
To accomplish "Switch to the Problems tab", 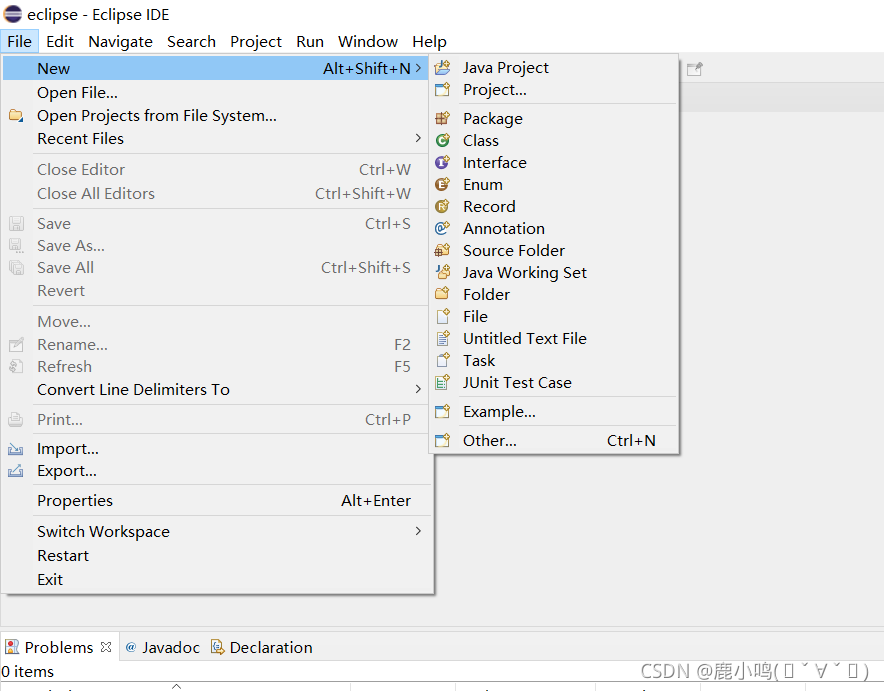I will (x=59, y=647).
